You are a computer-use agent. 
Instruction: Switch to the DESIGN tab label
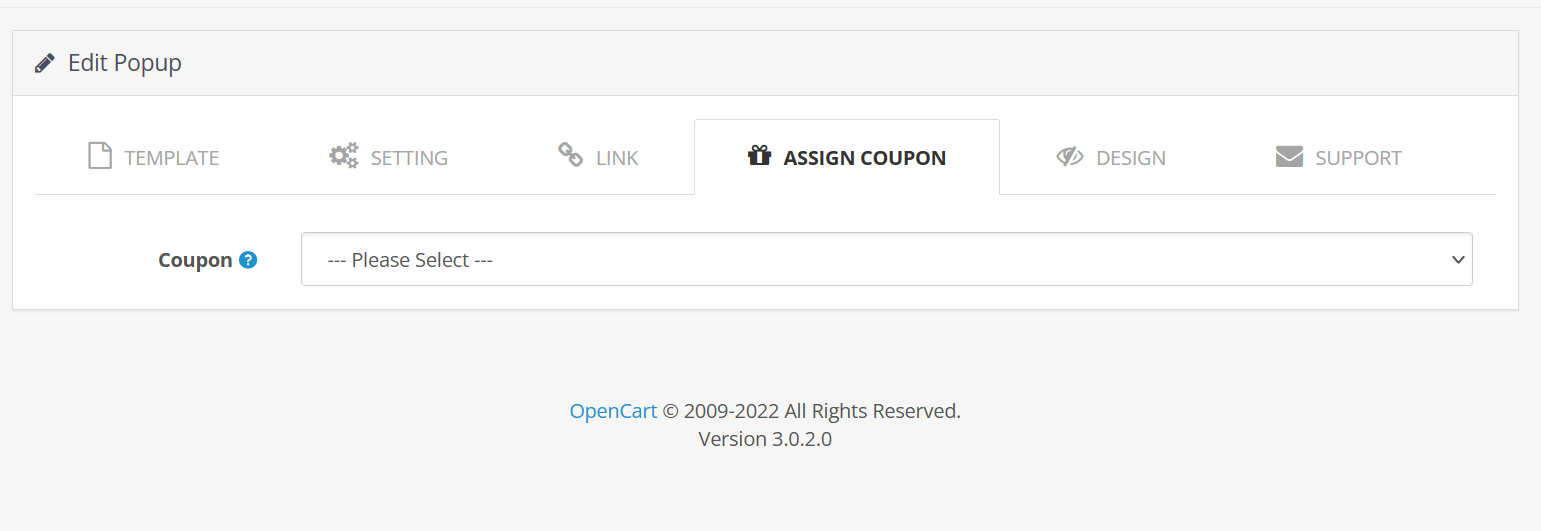(1131, 158)
